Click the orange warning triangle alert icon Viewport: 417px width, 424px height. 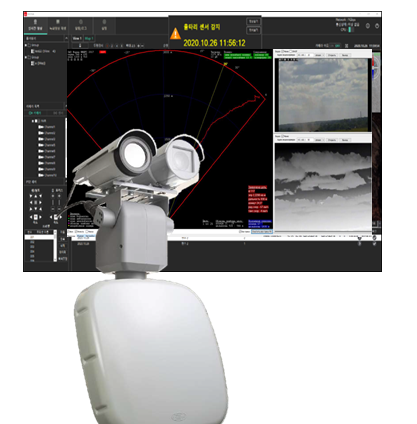[175, 34]
